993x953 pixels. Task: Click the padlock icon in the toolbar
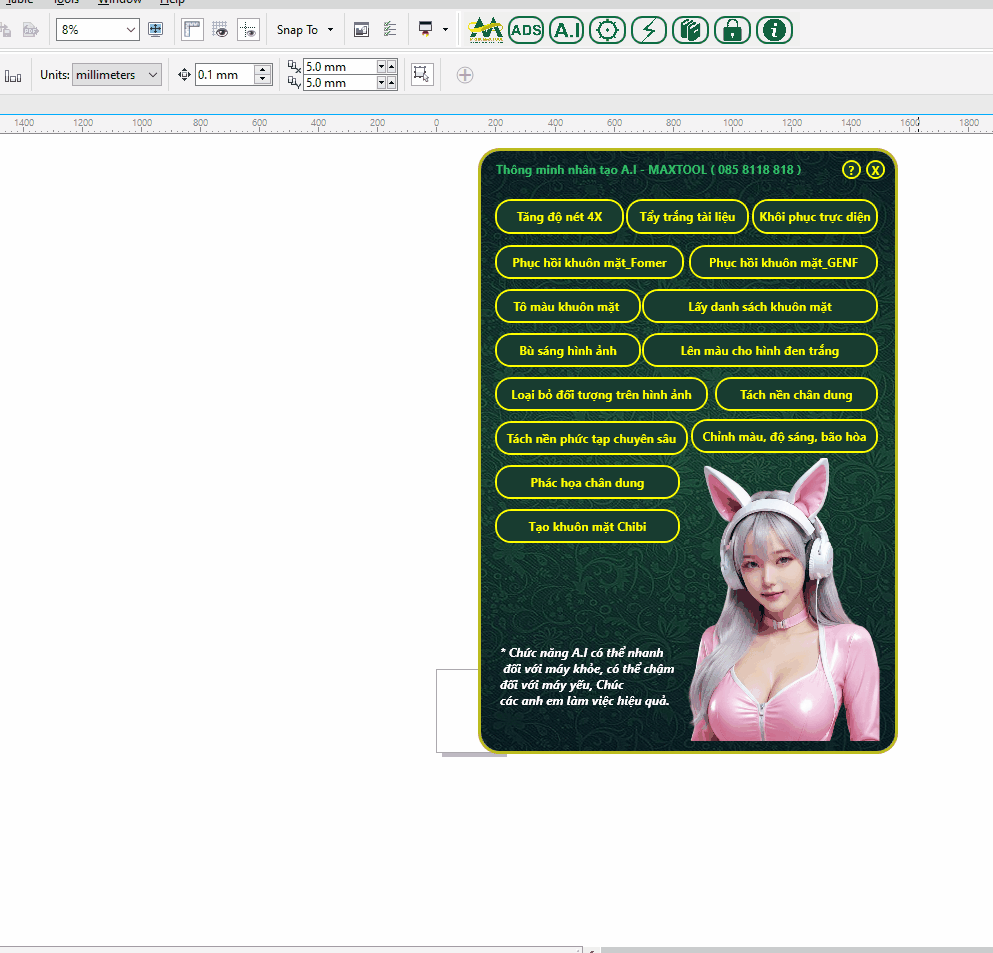732,30
